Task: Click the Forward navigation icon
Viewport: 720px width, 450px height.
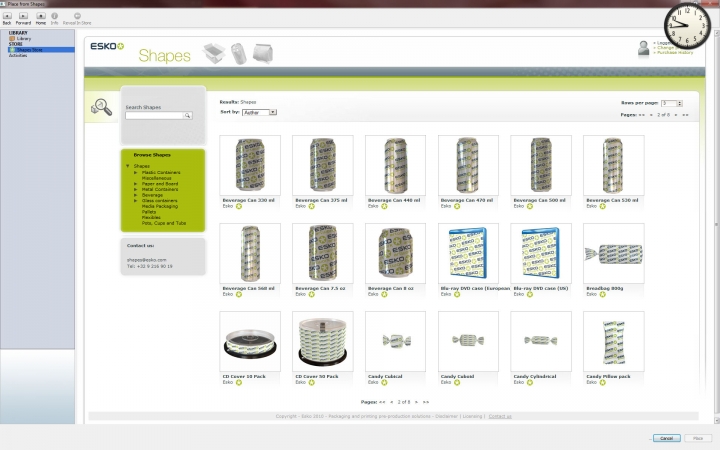Action: [x=23, y=16]
